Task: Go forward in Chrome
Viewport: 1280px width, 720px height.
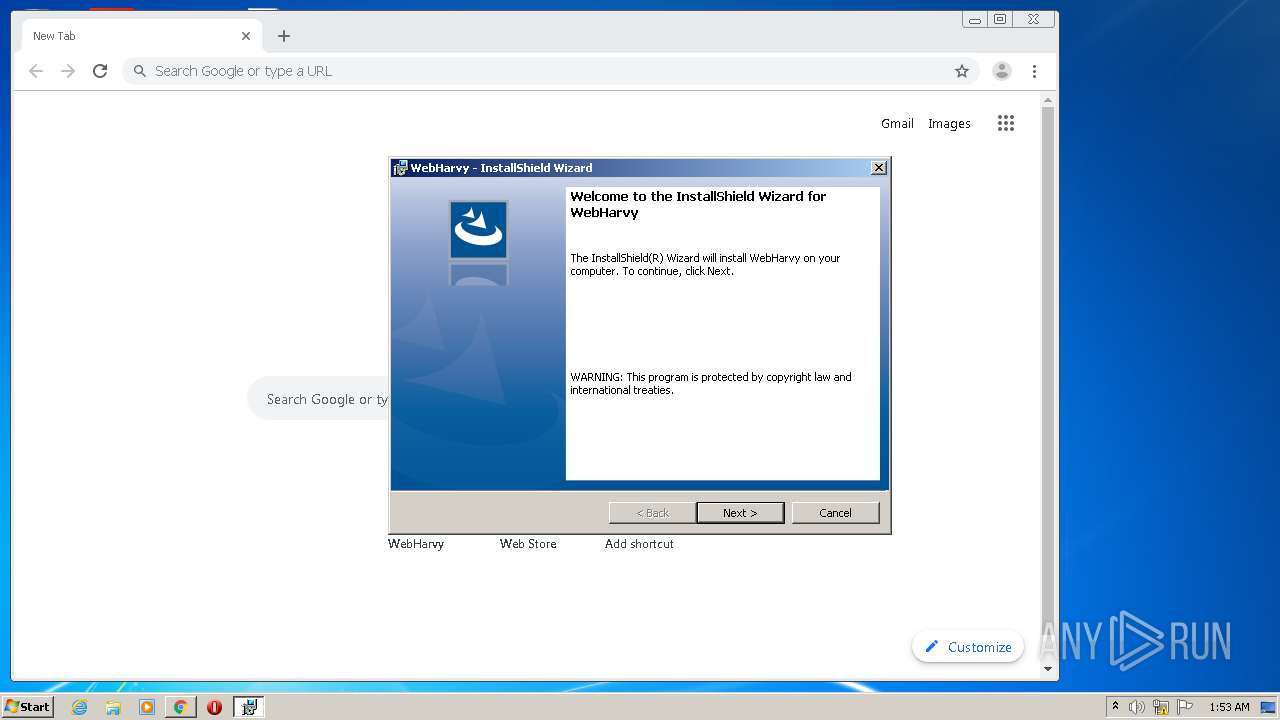Action: coord(68,71)
